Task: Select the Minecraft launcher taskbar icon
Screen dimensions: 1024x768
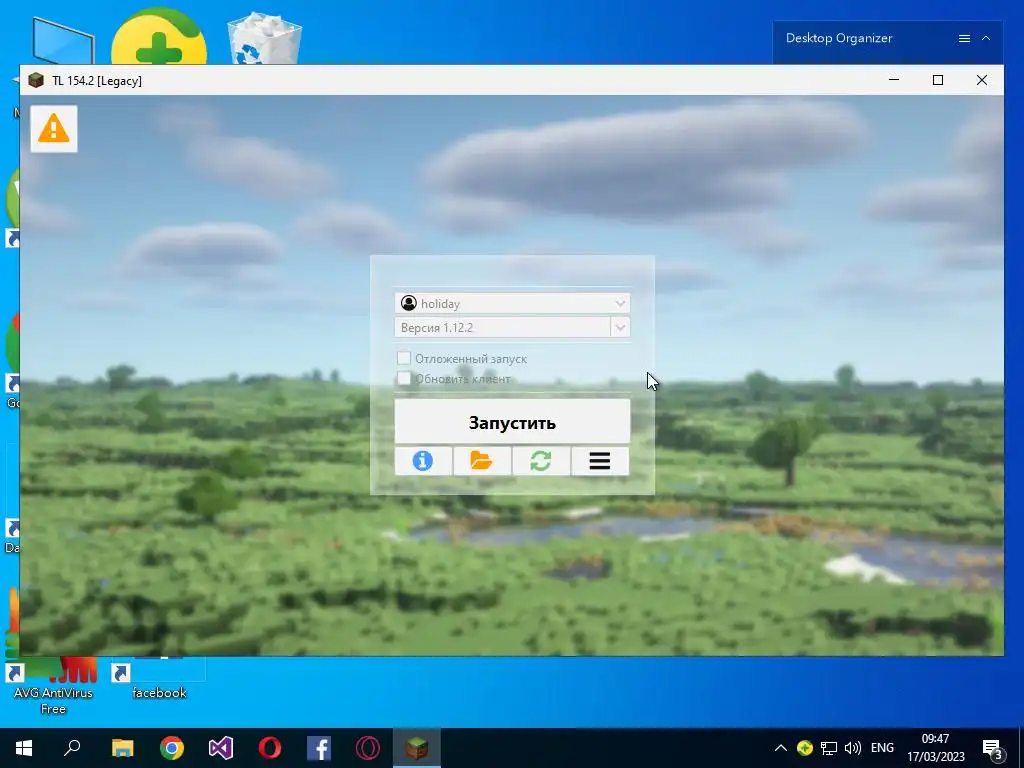Action: 417,748
